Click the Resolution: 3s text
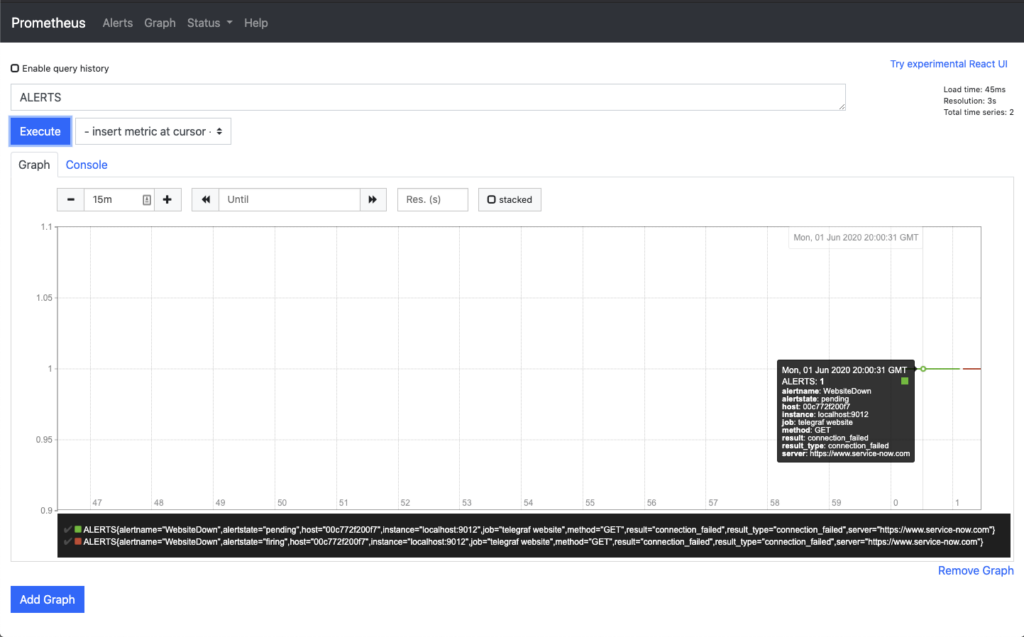This screenshot has height=637, width=1024. (969, 101)
